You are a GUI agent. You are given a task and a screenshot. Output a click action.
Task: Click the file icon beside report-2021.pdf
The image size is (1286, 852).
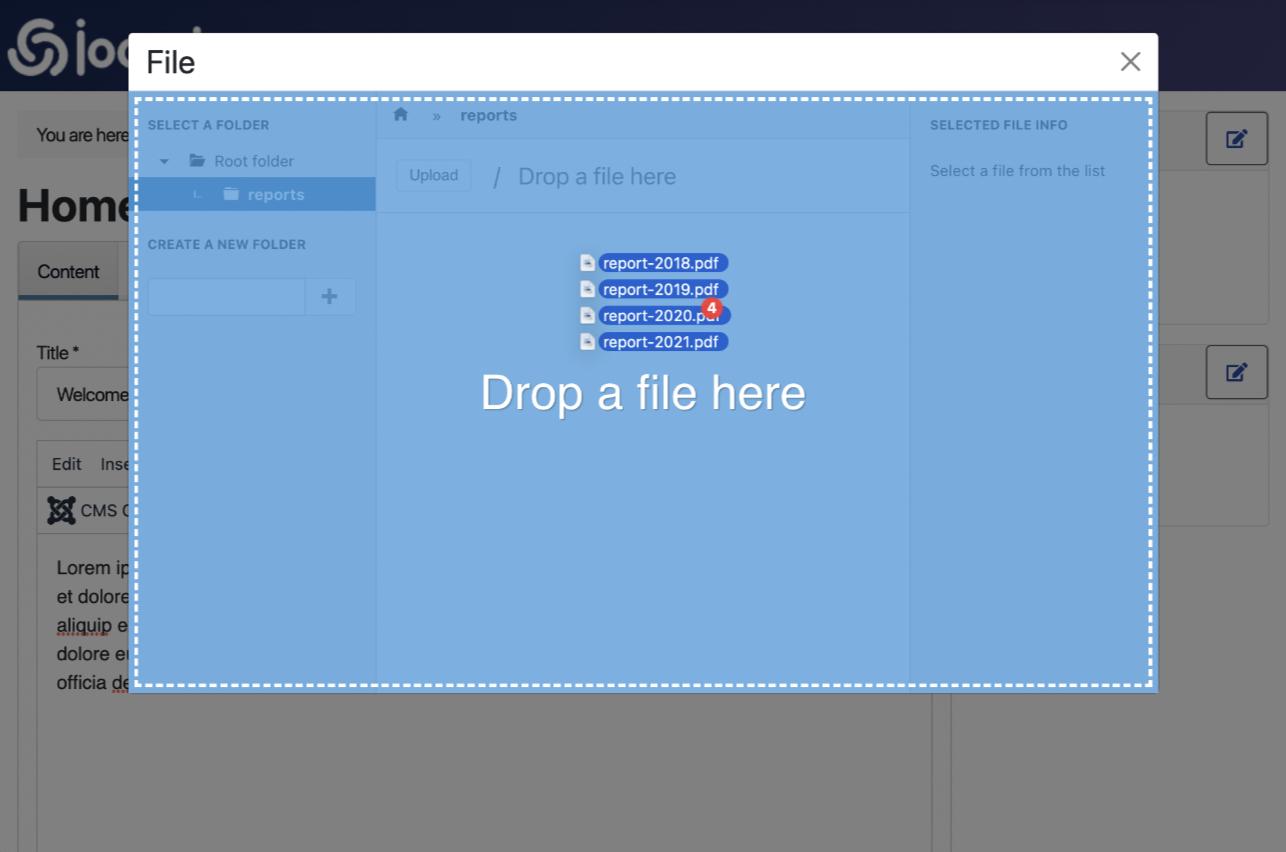pyautogui.click(x=588, y=342)
